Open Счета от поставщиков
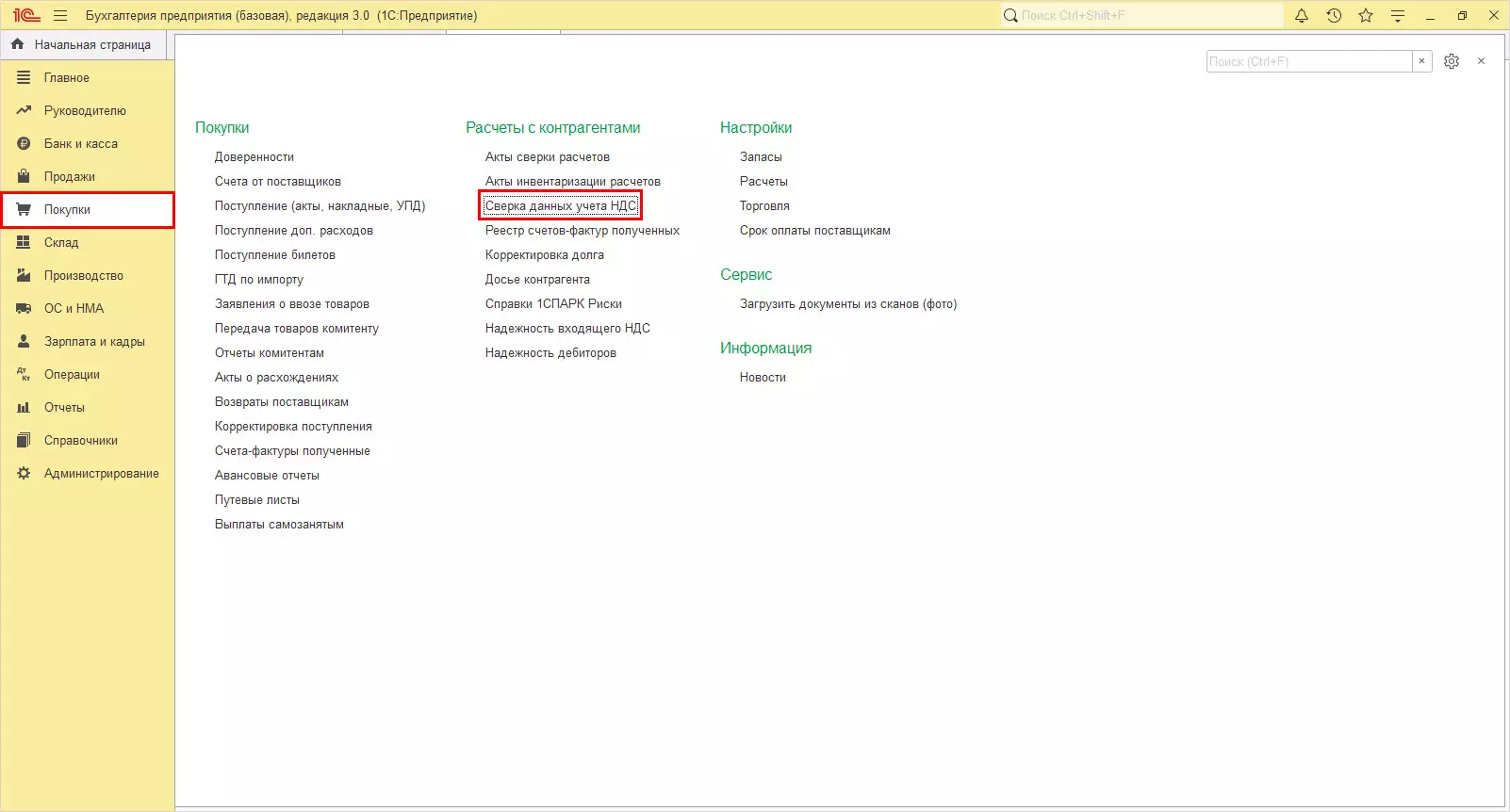The image size is (1510, 812). point(278,182)
